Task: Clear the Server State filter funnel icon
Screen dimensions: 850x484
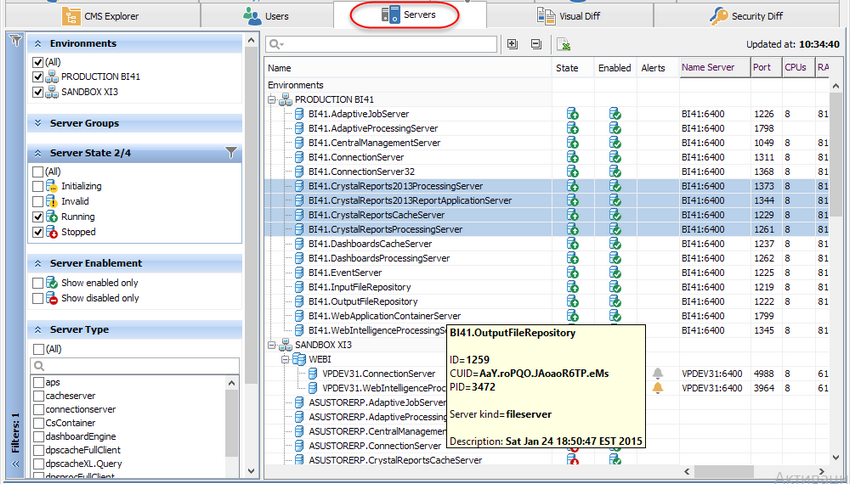Action: tap(231, 153)
